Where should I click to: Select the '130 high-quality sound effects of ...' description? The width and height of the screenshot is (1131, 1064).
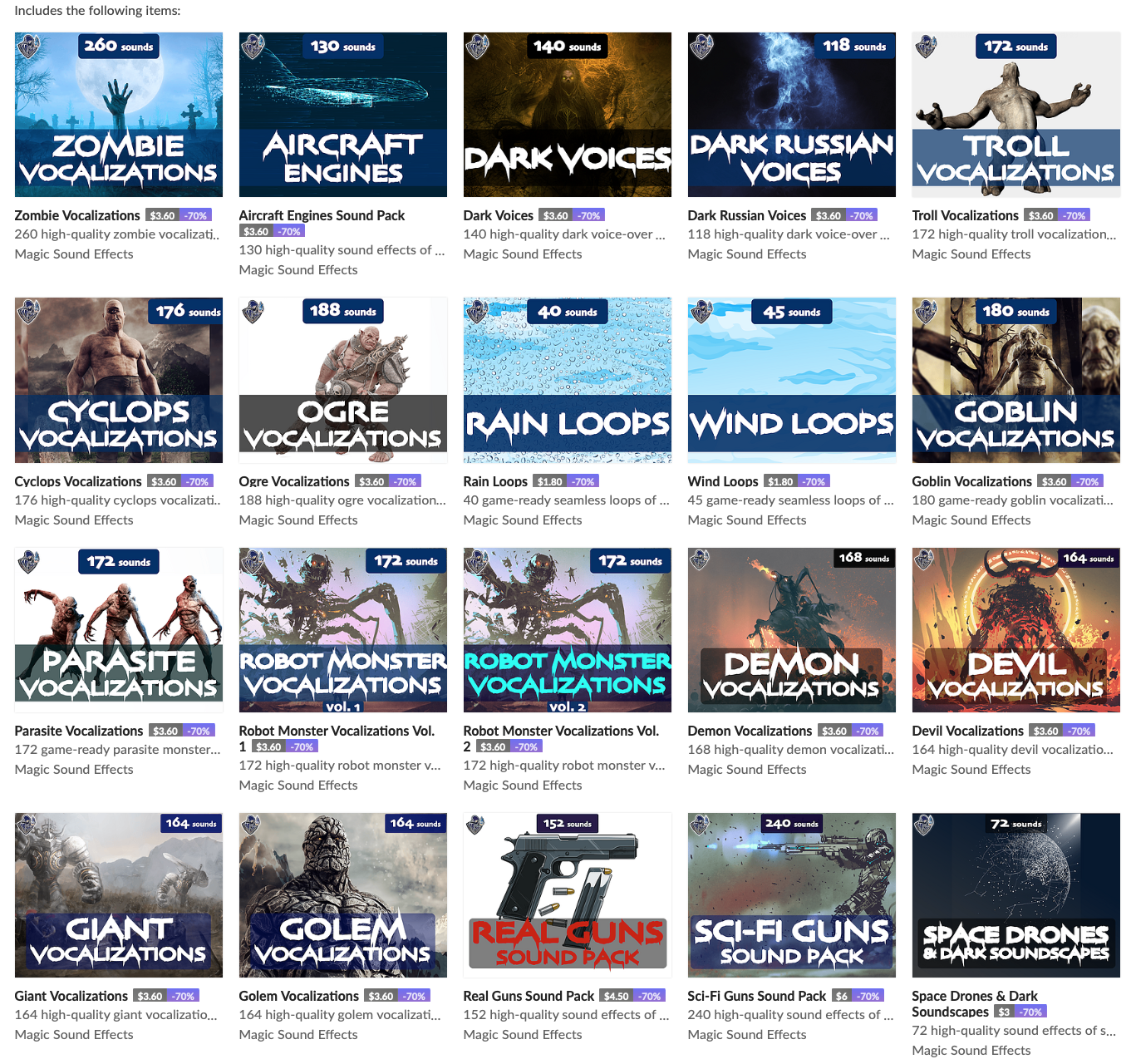[342, 250]
